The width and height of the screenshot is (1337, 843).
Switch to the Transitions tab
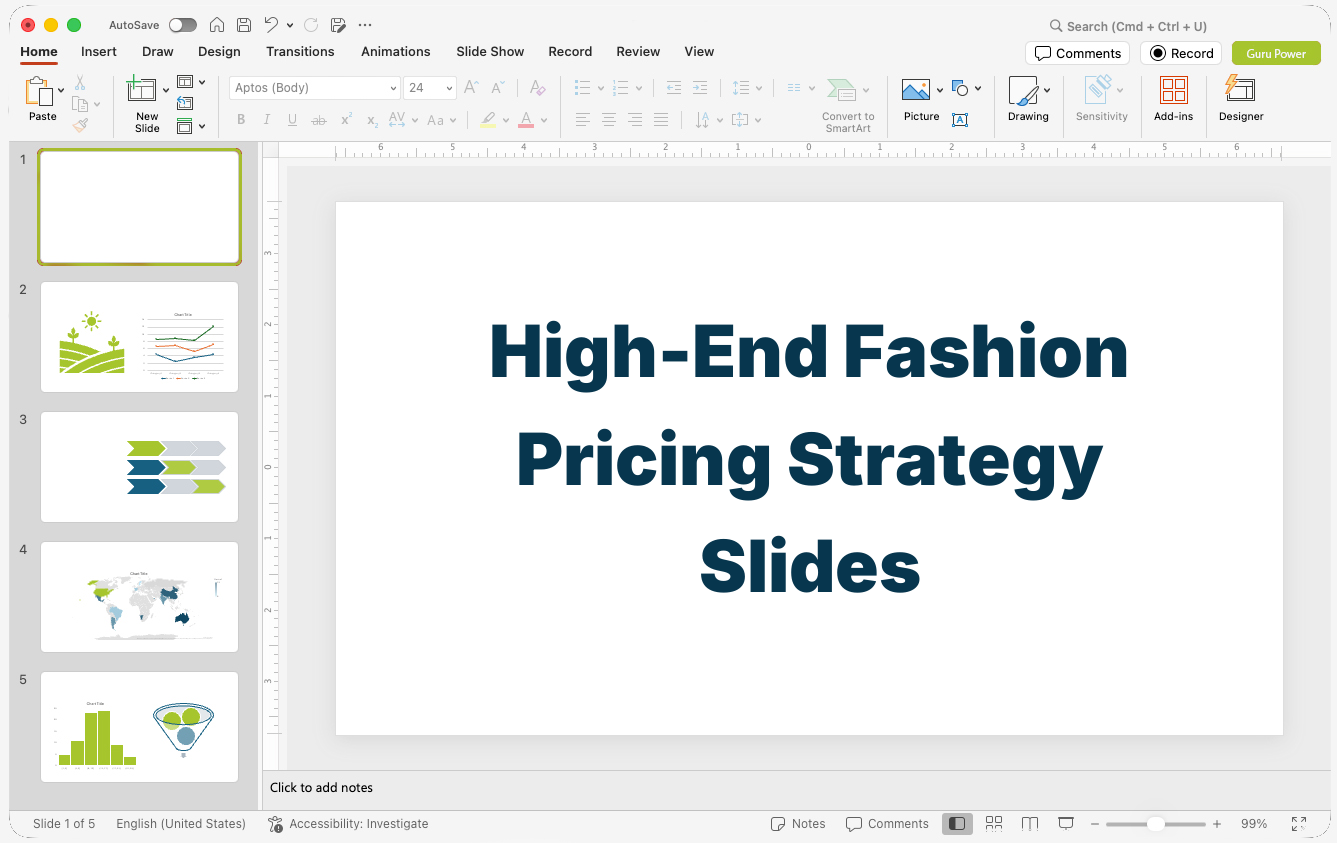[x=300, y=51]
